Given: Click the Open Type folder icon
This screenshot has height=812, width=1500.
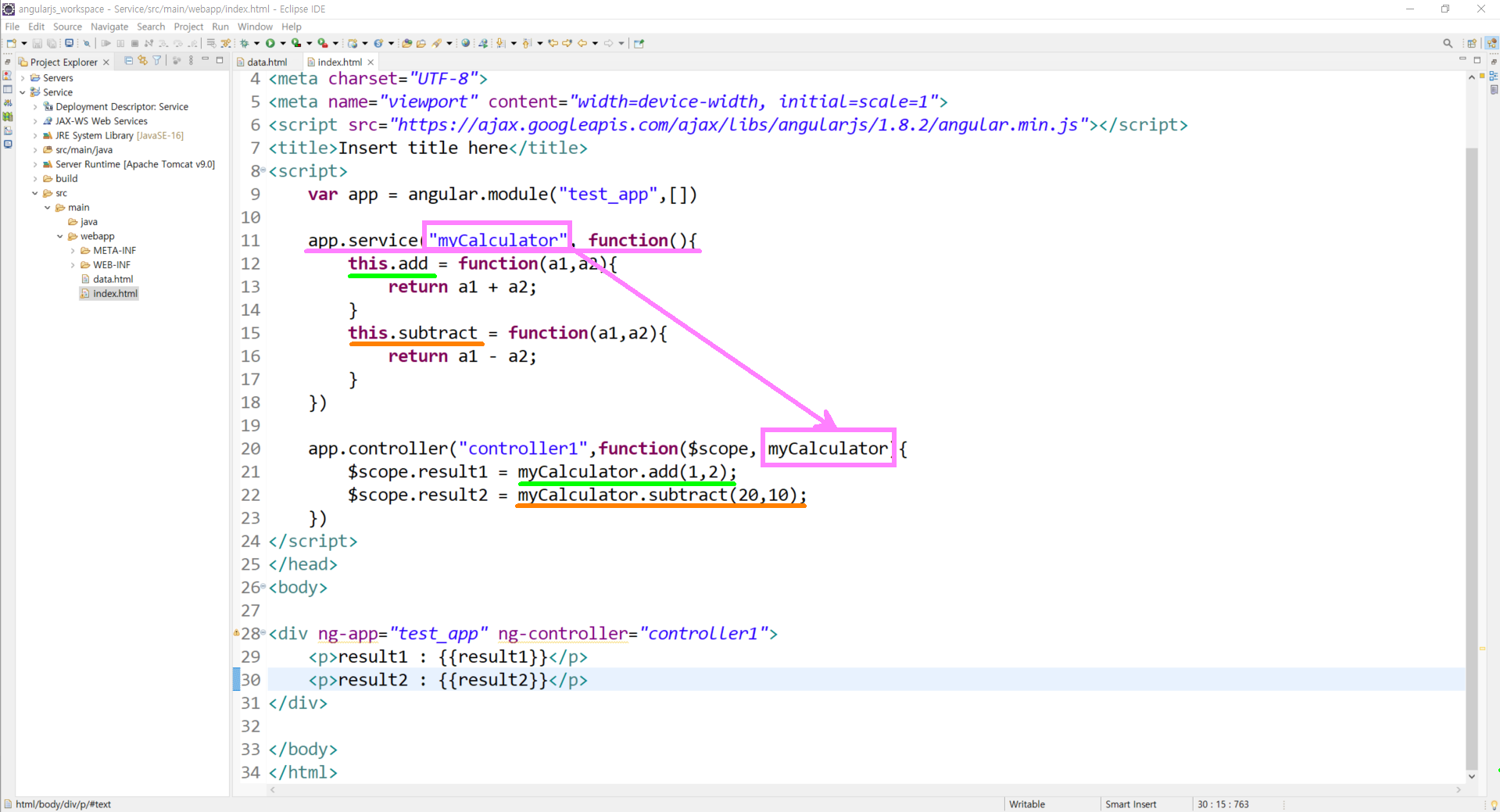Looking at the screenshot, I should (x=406, y=43).
